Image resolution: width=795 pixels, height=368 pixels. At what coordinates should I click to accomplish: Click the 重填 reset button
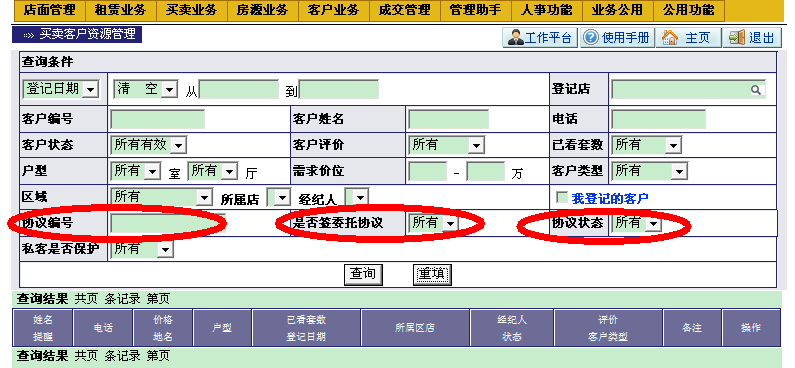coord(432,275)
